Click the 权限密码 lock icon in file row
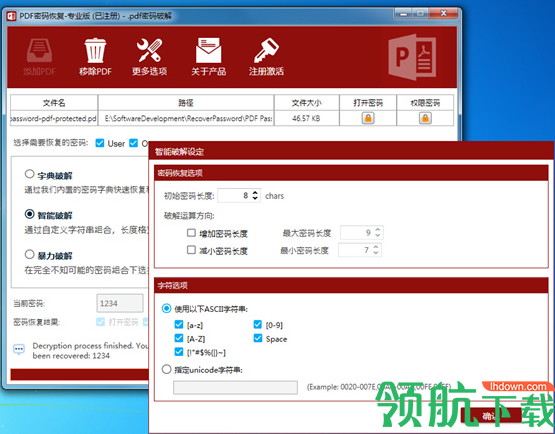Image resolution: width=555 pixels, height=434 pixels. click(x=425, y=118)
